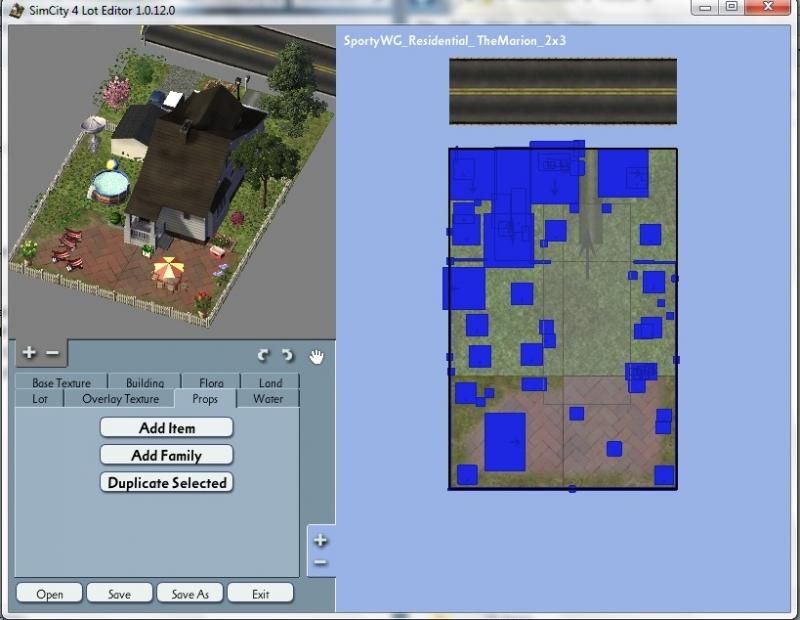Select the Props tab
The height and width of the screenshot is (620, 800).
pyautogui.click(x=205, y=399)
